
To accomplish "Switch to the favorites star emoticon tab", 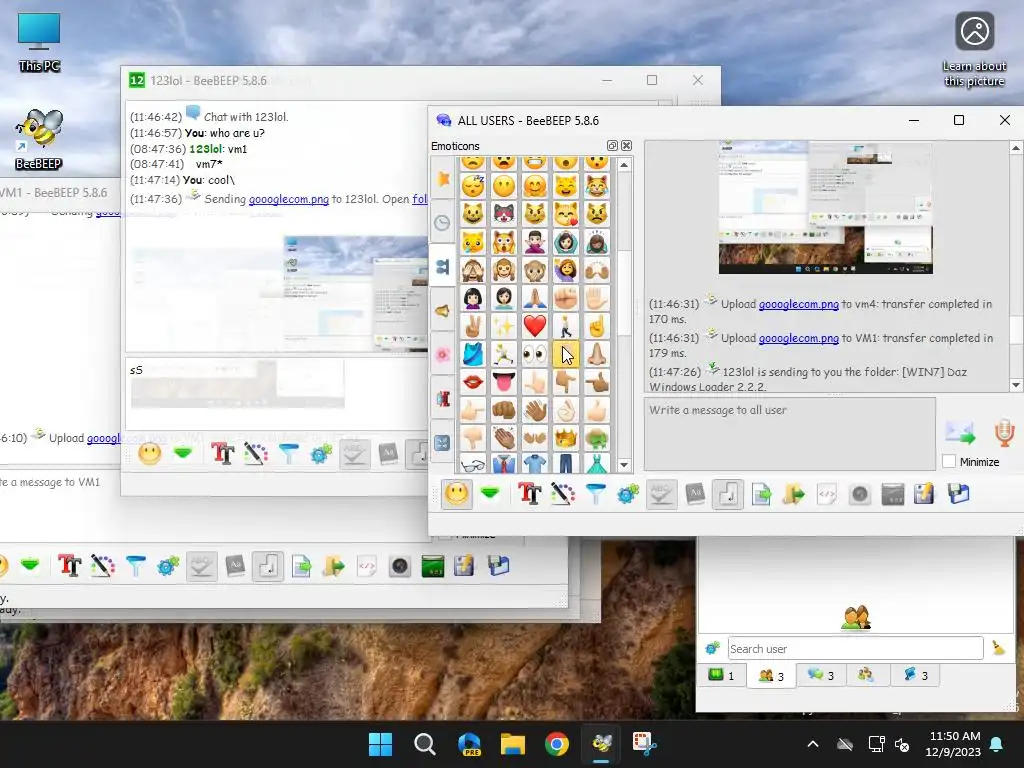I will click(443, 178).
